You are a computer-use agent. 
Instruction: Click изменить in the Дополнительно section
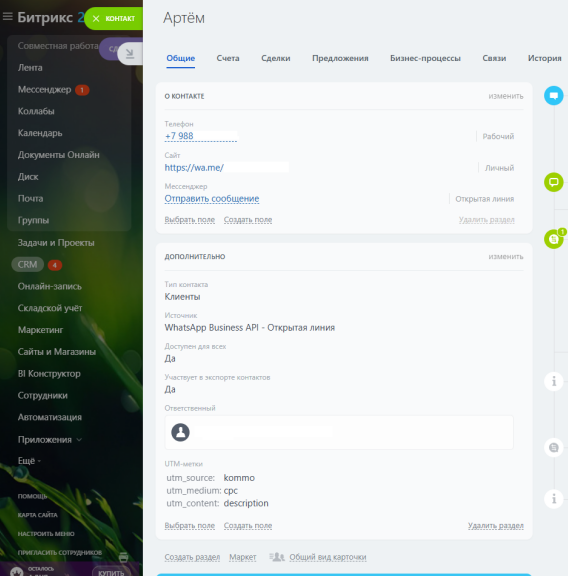(x=505, y=256)
